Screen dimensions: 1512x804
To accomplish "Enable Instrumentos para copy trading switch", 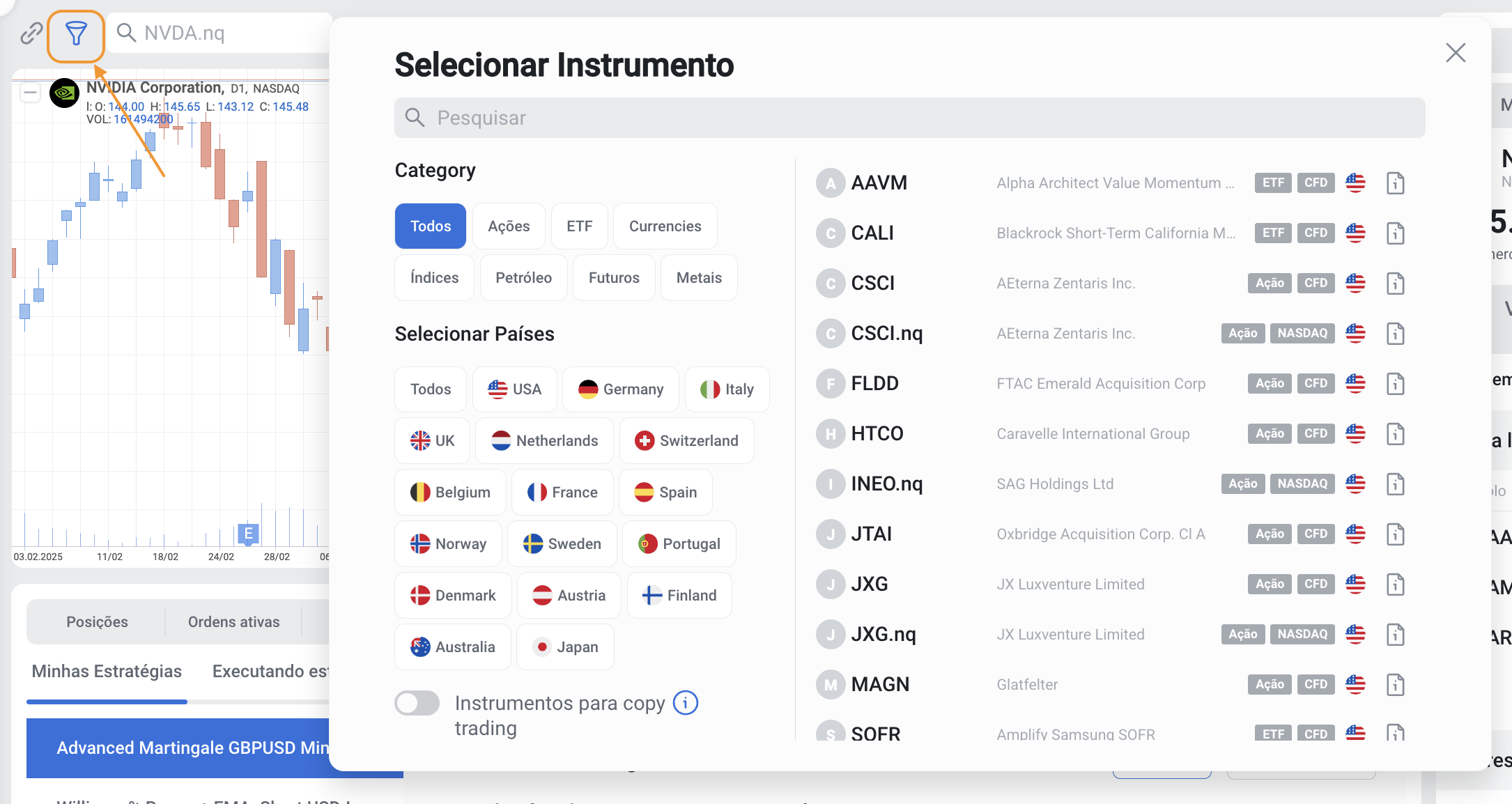I will [417, 703].
